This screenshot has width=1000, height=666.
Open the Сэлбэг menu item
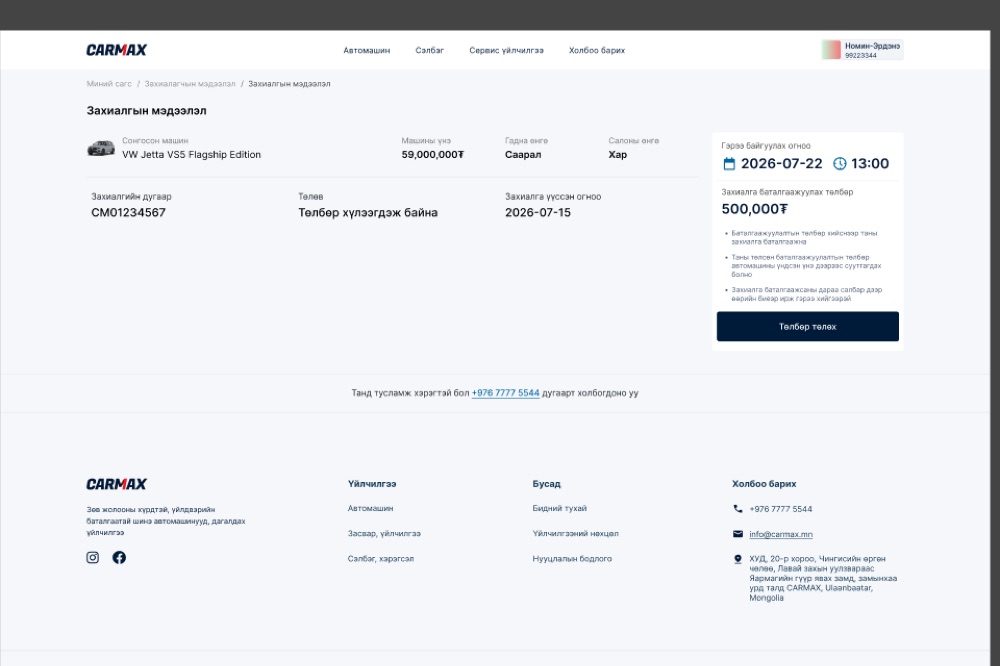click(x=429, y=50)
